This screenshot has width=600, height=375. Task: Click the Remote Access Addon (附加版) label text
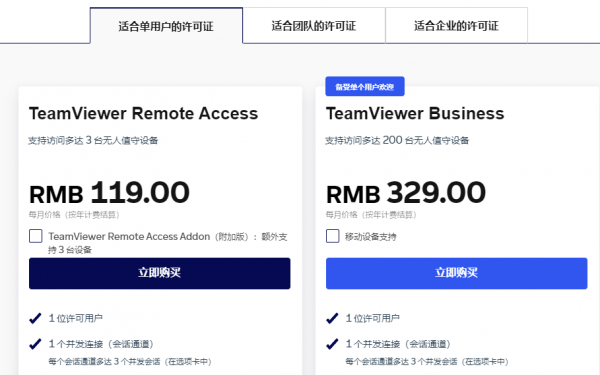coord(168,243)
